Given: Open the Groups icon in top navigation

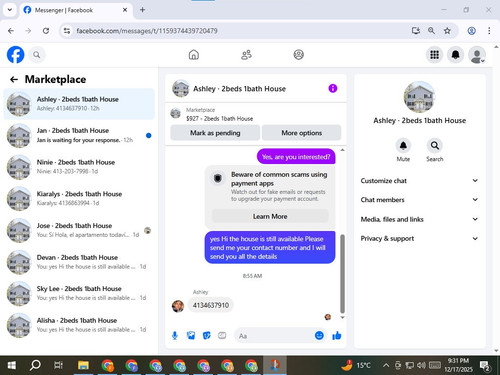Looking at the screenshot, I should (x=299, y=54).
